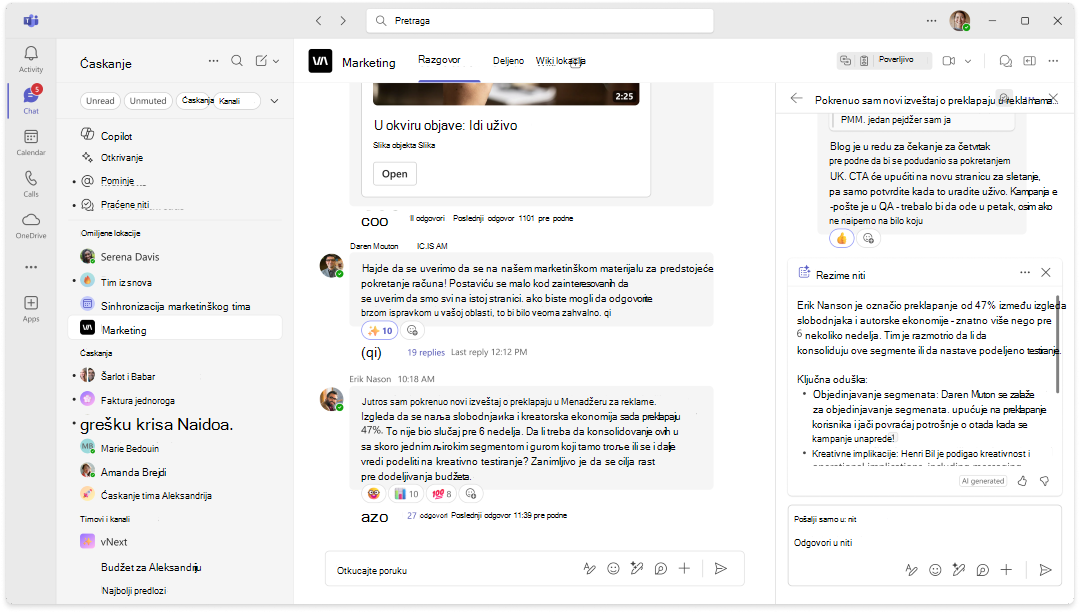The height and width of the screenshot is (613, 1080).
Task: Select the Marketing channel in the list
Action: [176, 329]
